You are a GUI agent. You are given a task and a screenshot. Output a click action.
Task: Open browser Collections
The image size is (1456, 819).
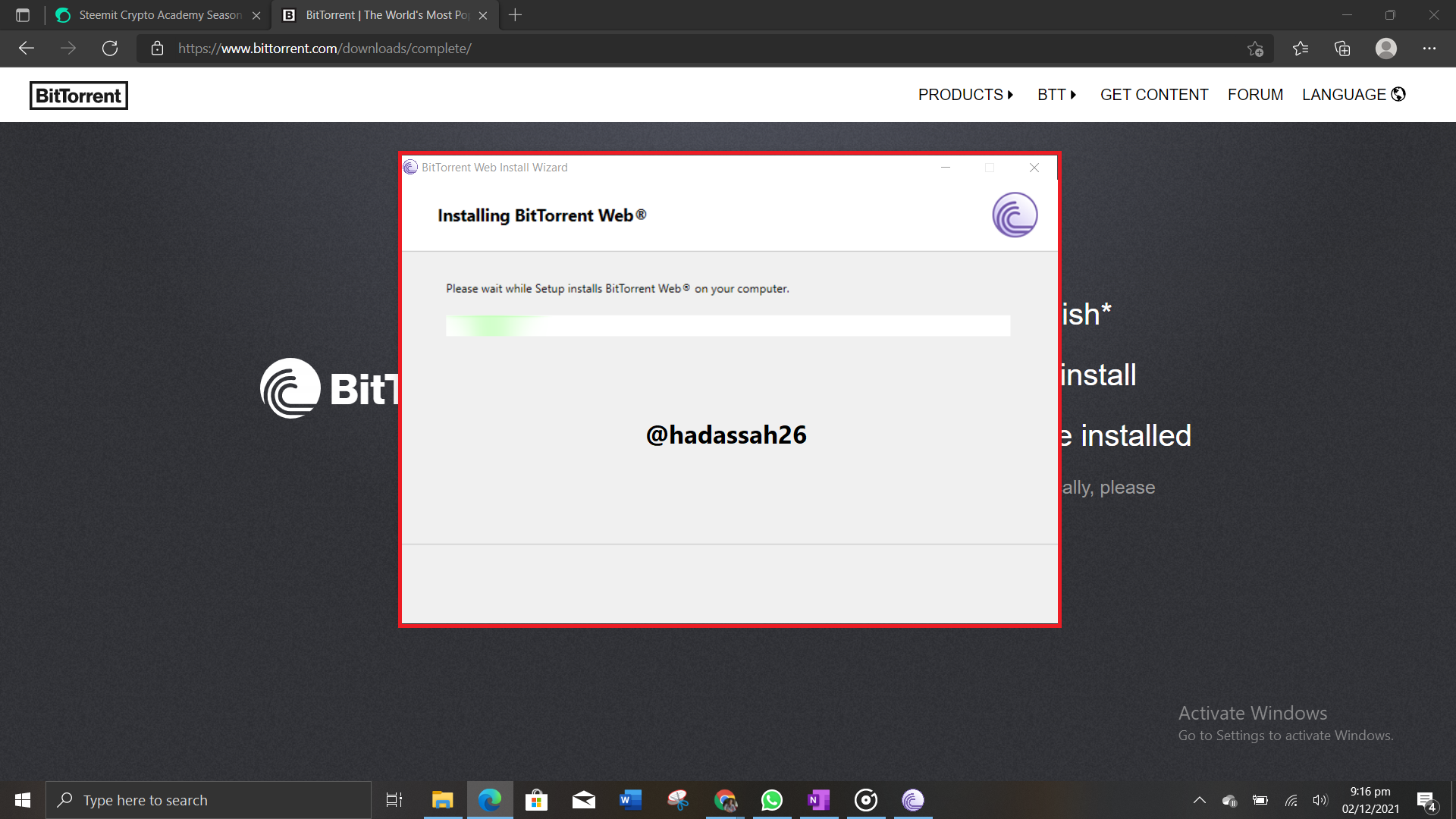(1342, 49)
